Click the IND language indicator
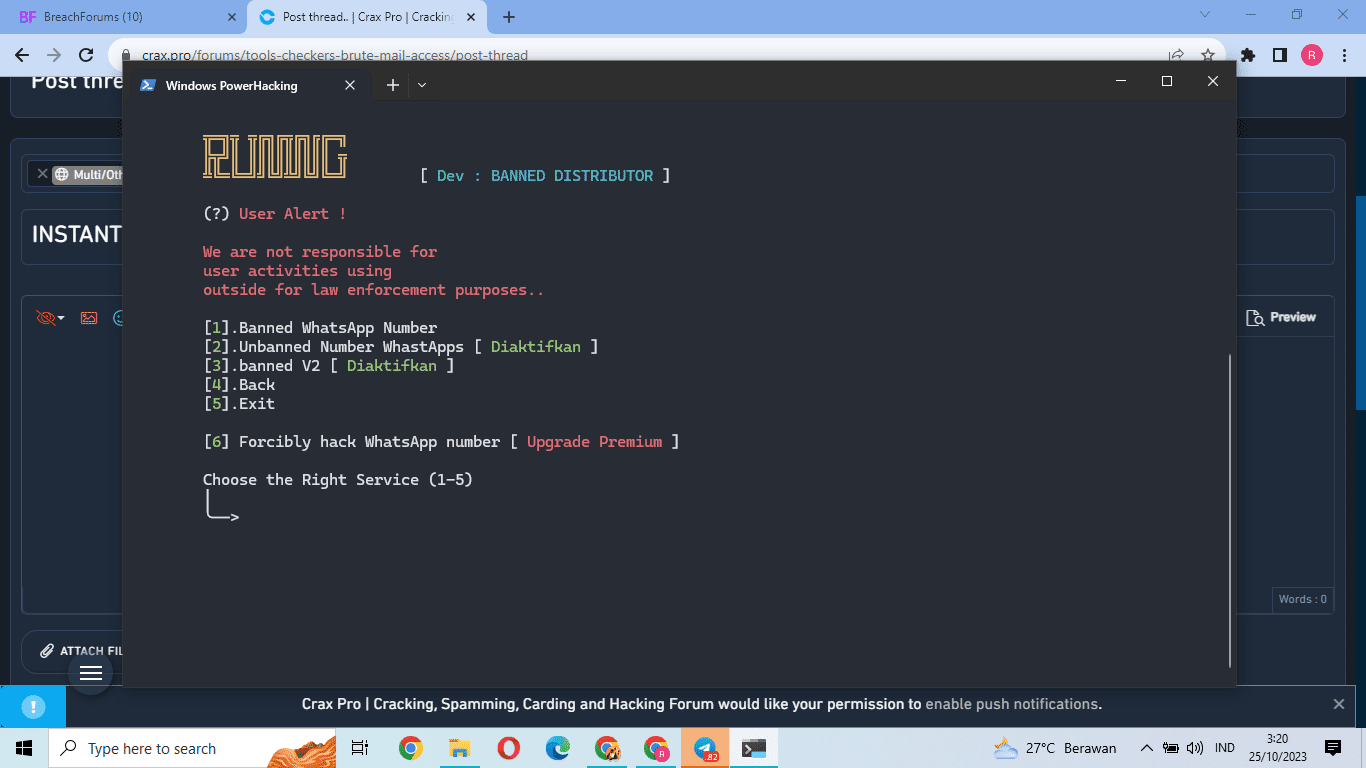 1224,748
